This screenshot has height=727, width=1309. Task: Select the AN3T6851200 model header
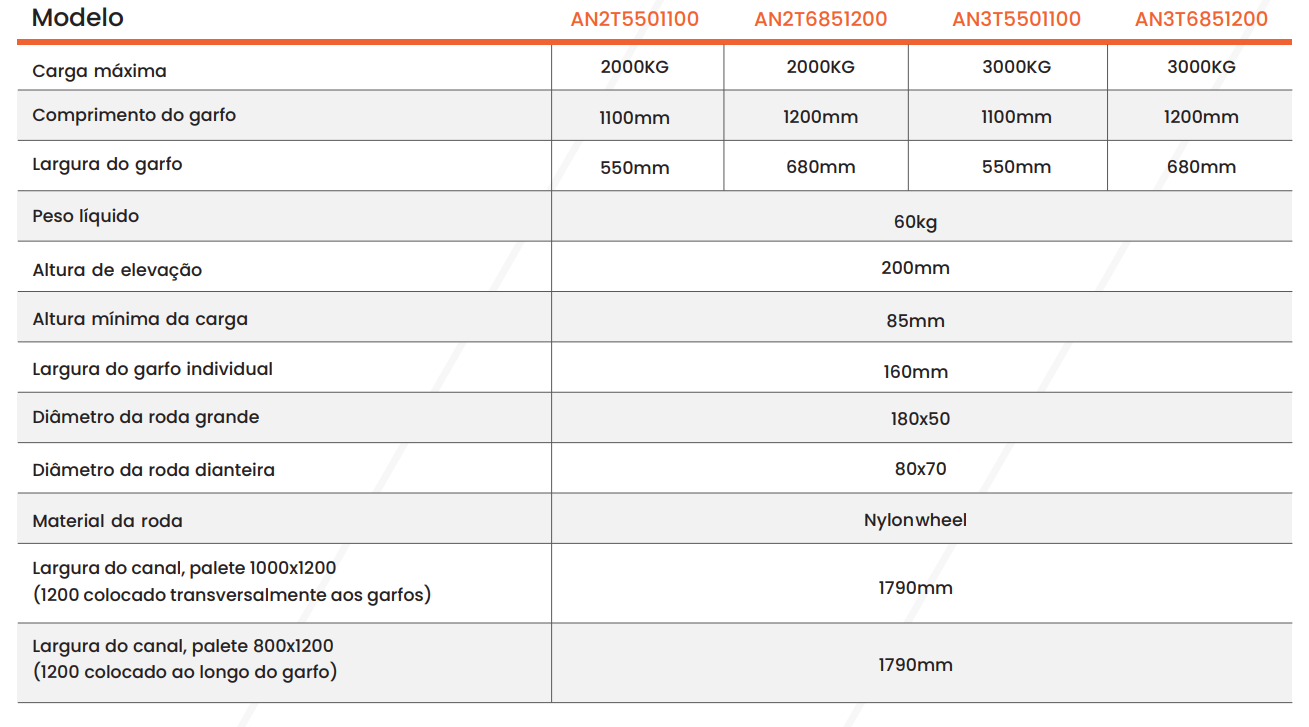click(1201, 19)
